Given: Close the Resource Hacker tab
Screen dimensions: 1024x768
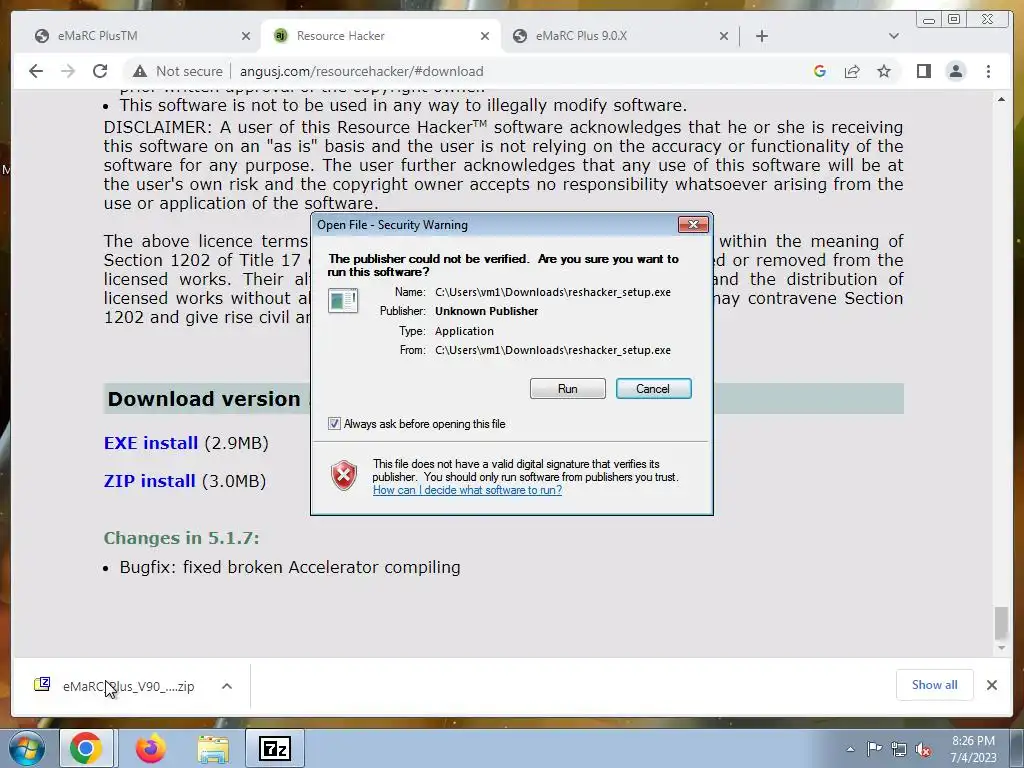Looking at the screenshot, I should (x=485, y=36).
